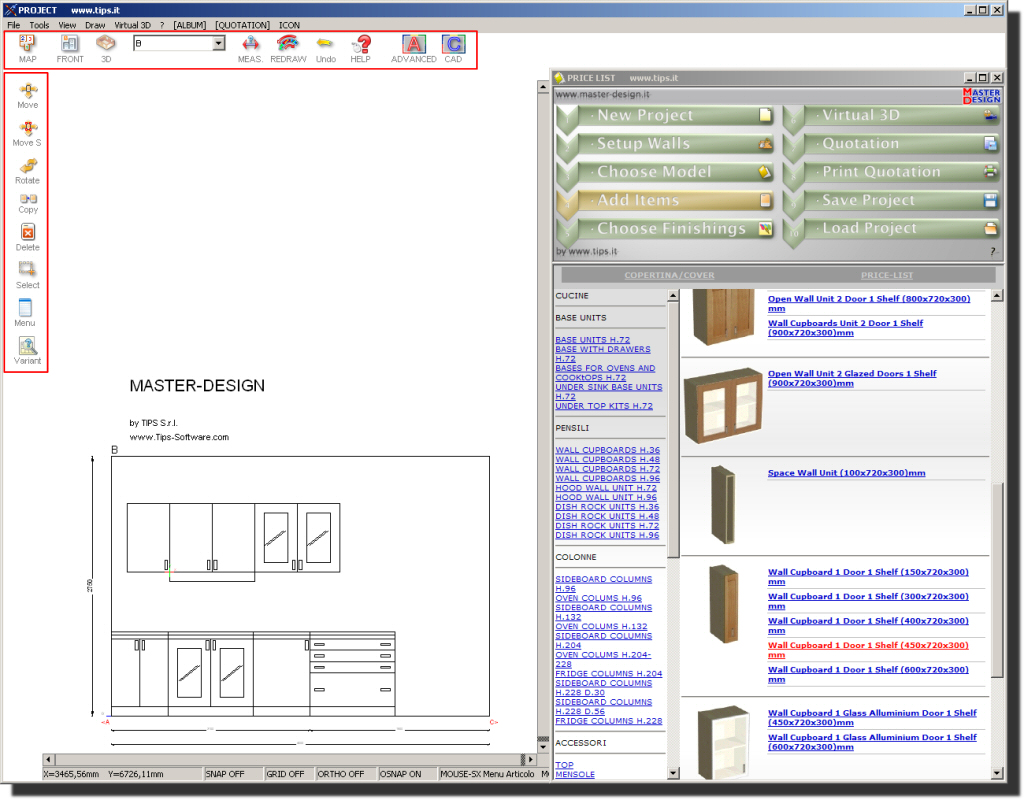The height and width of the screenshot is (800, 1024).
Task: Select Space Wall Unit (100x720x300)mm link
Action: click(x=846, y=473)
